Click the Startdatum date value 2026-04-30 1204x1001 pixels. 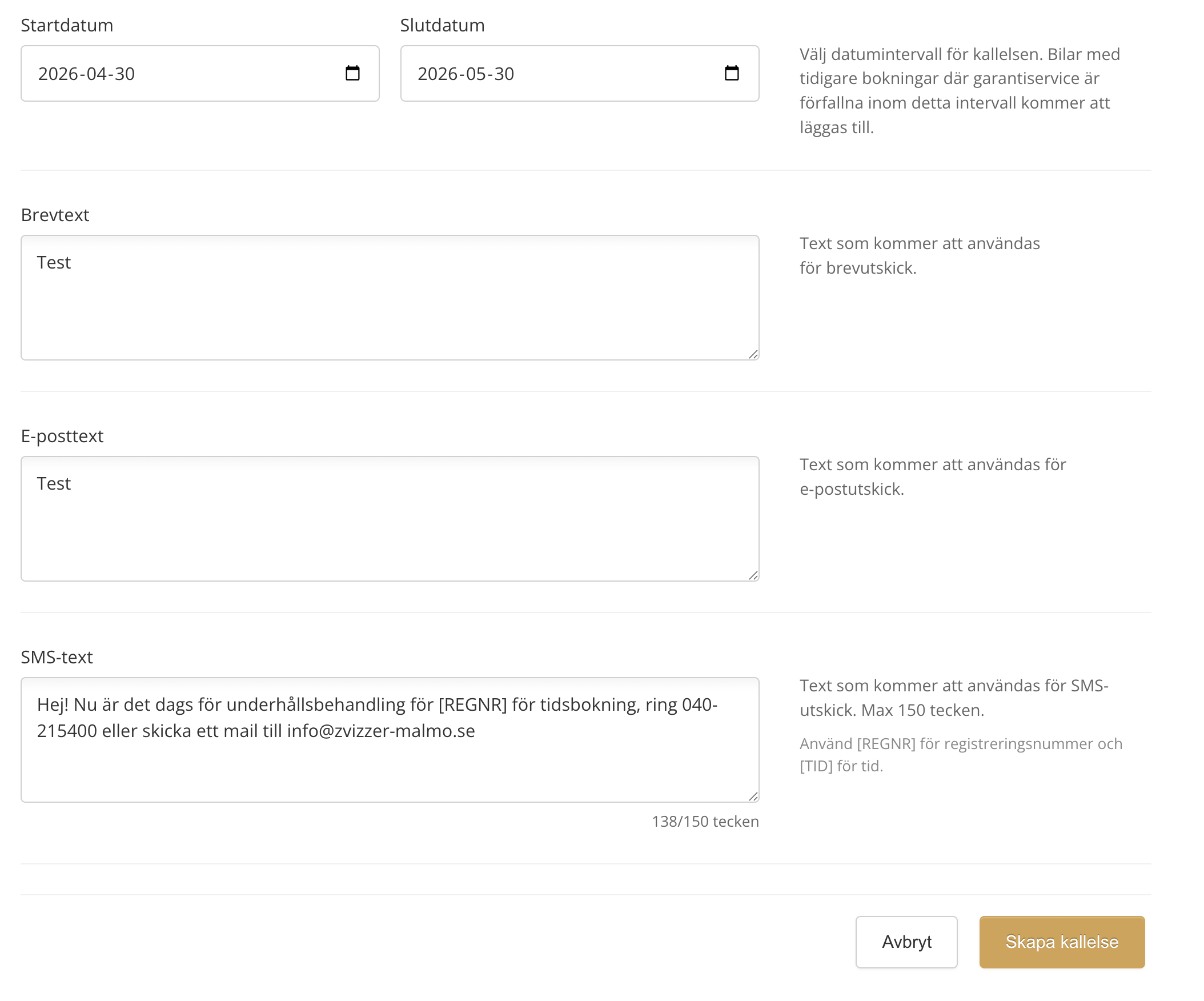87,74
